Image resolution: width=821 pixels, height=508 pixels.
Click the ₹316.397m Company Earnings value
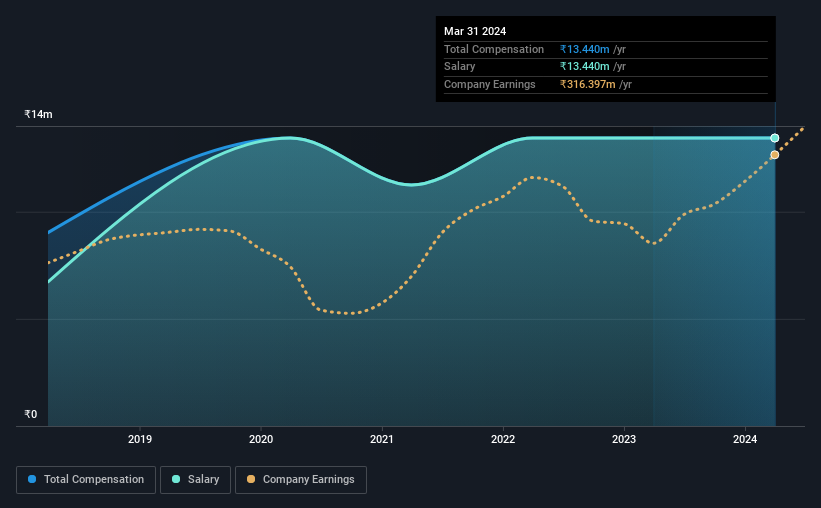(587, 84)
